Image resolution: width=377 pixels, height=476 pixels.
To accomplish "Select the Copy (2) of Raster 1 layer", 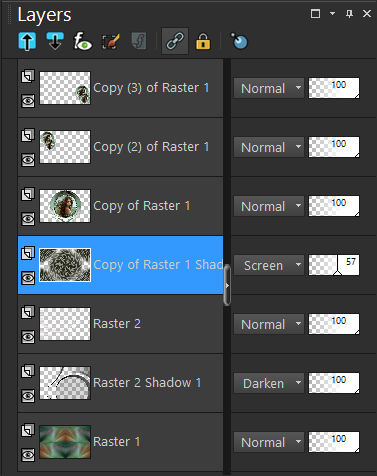I will coord(120,147).
